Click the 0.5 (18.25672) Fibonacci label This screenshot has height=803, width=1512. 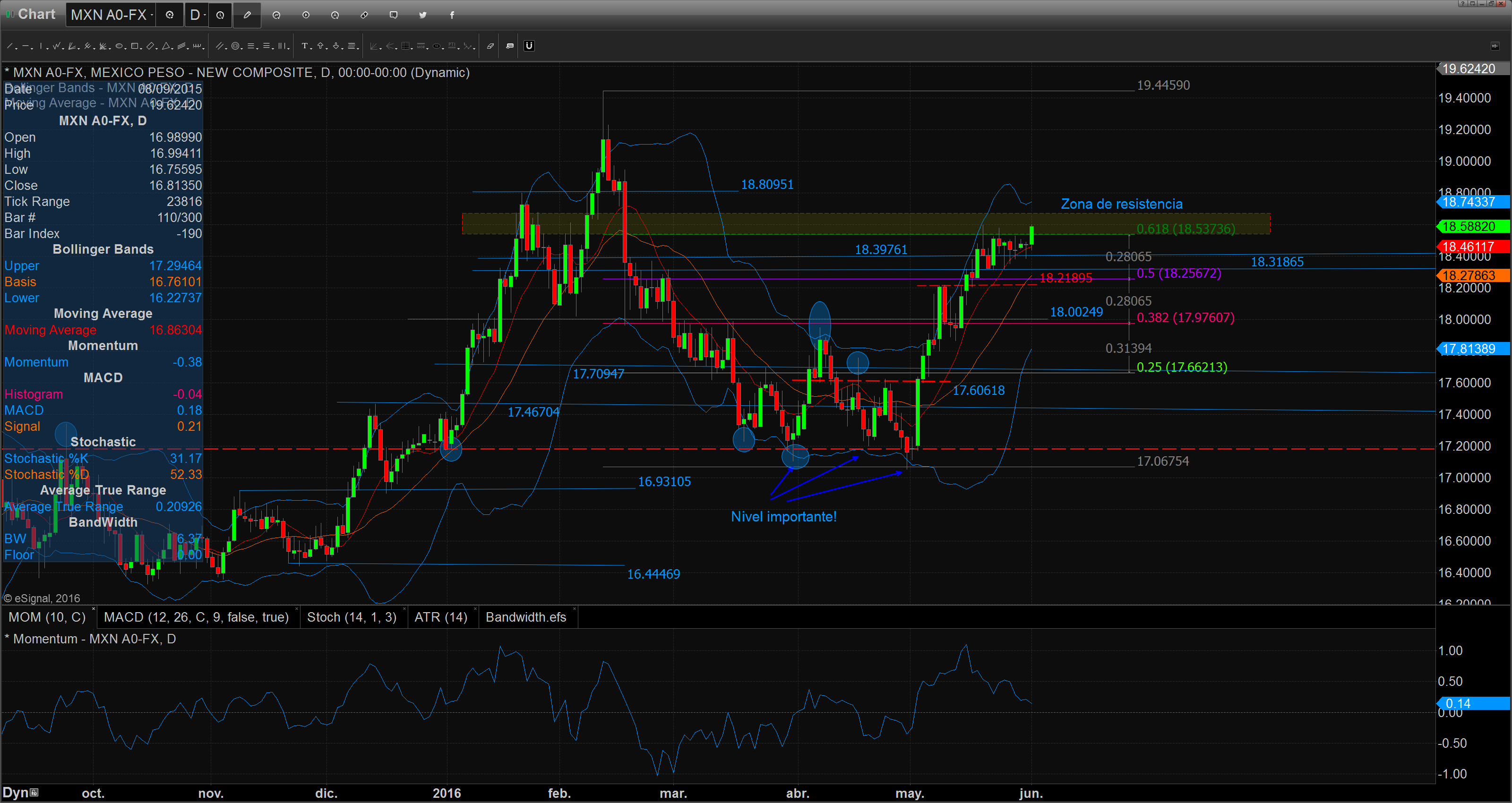click(1178, 273)
